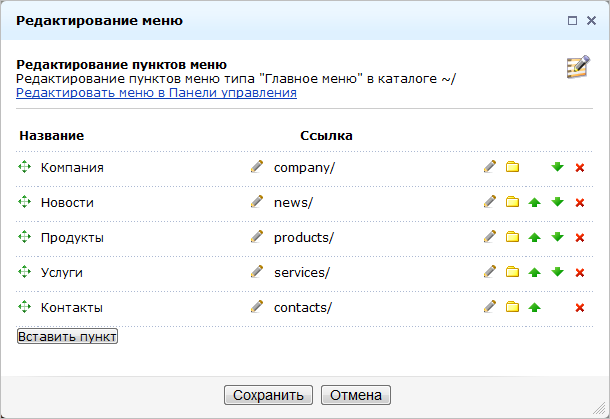Click drag handle icon for Контакты row
Image resolution: width=610 pixels, height=419 pixels.
pos(24,307)
